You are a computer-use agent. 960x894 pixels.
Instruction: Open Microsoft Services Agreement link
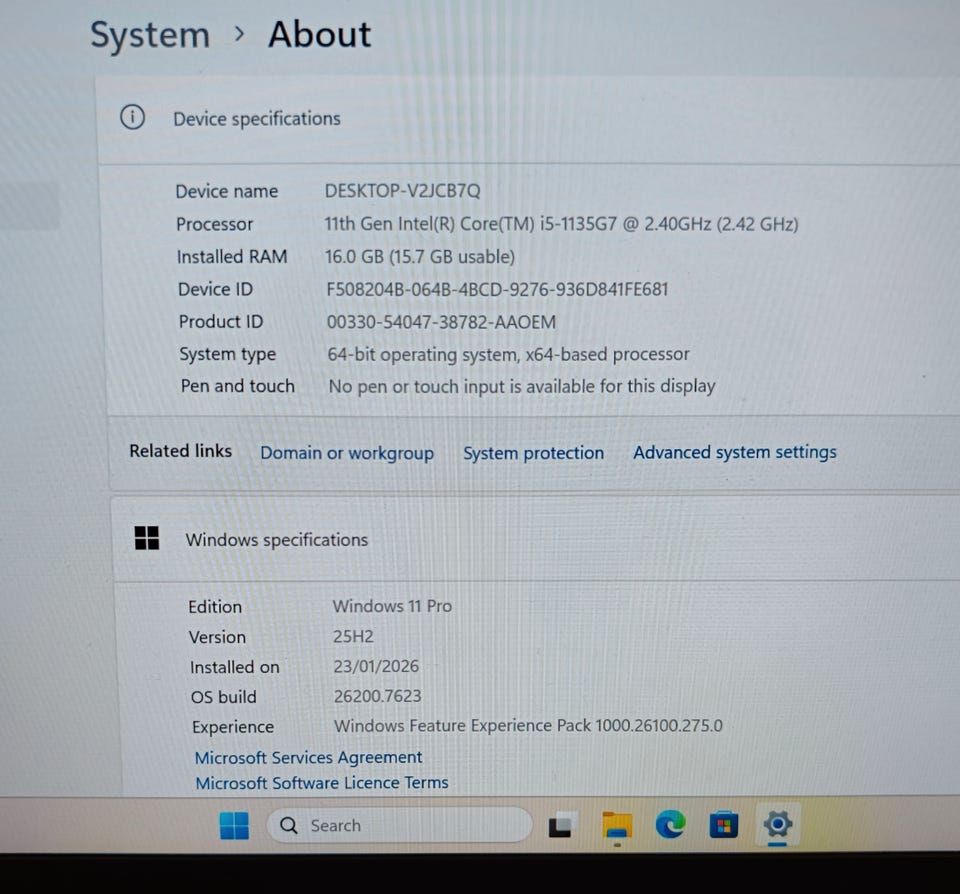(x=309, y=757)
